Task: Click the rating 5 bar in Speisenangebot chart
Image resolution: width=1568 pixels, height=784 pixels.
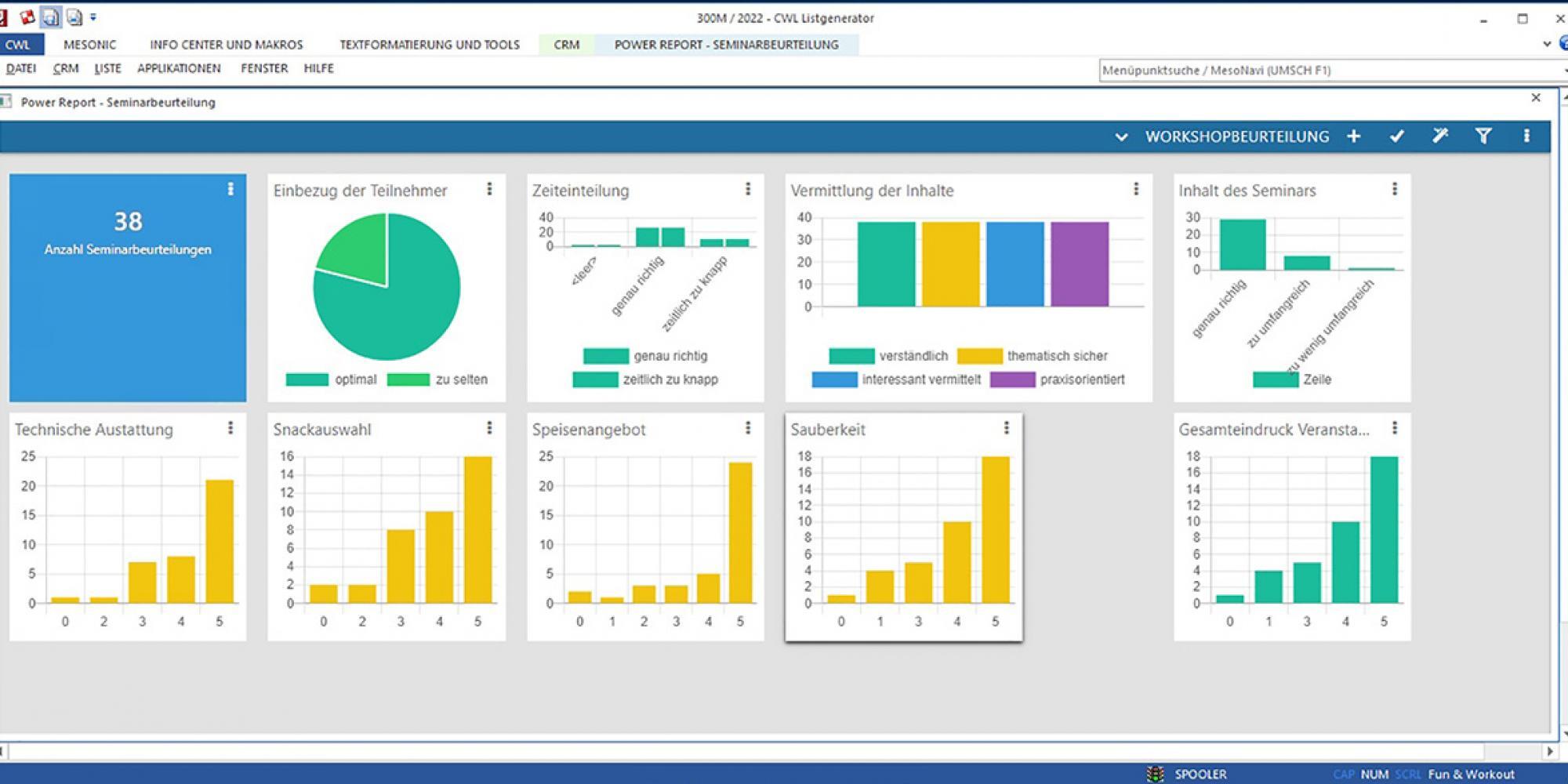Action: [740, 532]
